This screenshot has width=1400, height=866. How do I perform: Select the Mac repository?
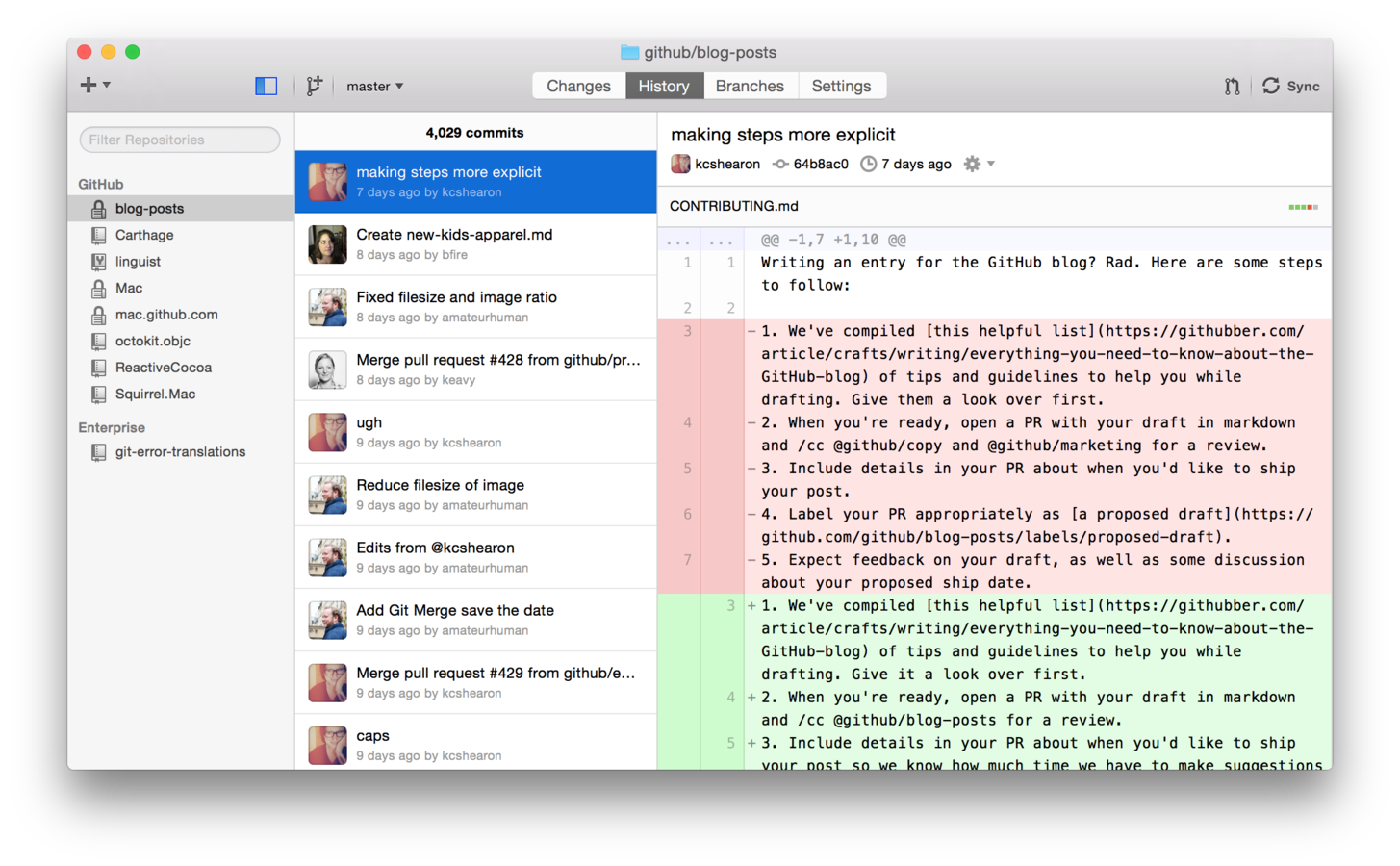tap(181, 288)
